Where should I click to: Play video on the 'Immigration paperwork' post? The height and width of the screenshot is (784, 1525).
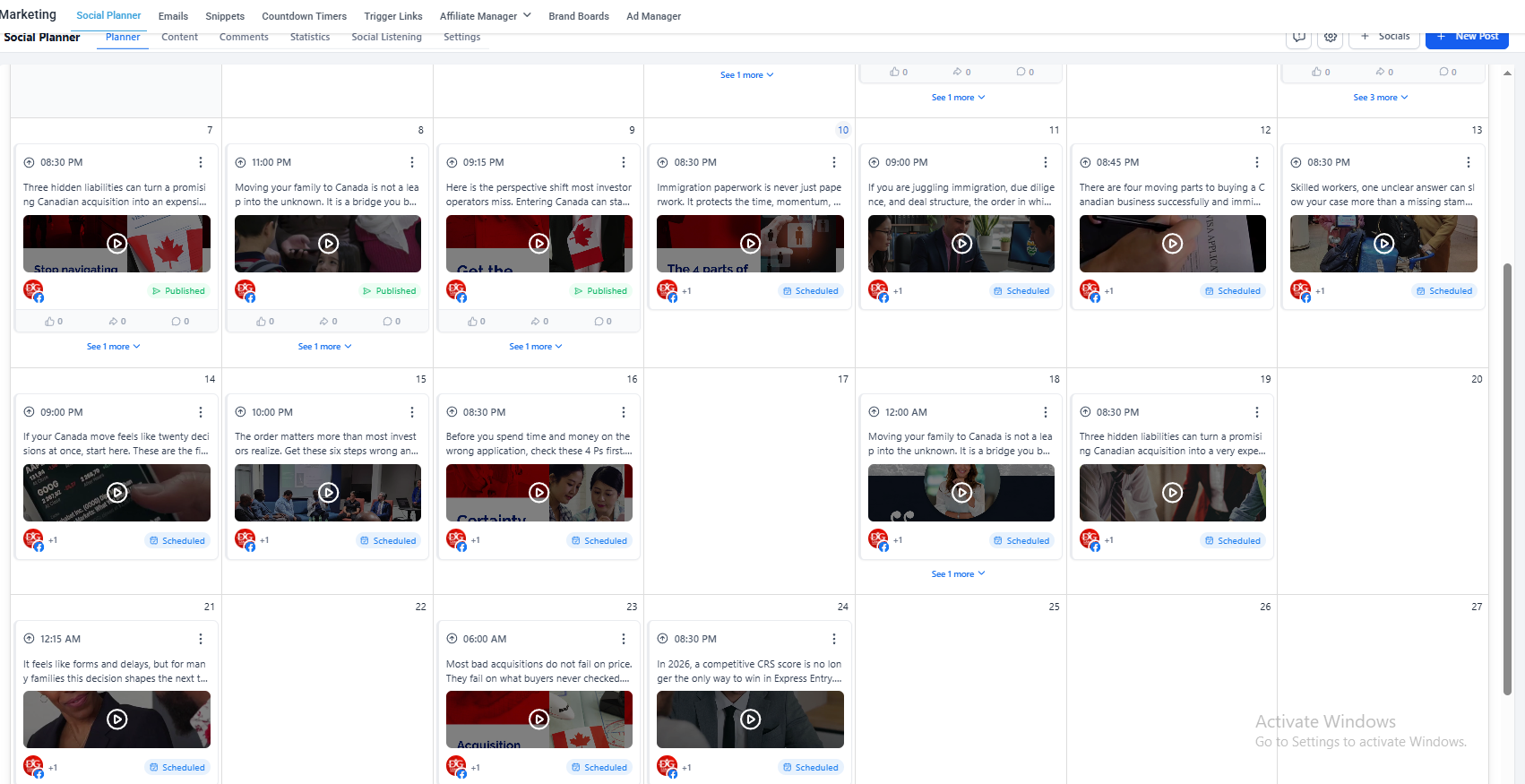click(x=751, y=243)
